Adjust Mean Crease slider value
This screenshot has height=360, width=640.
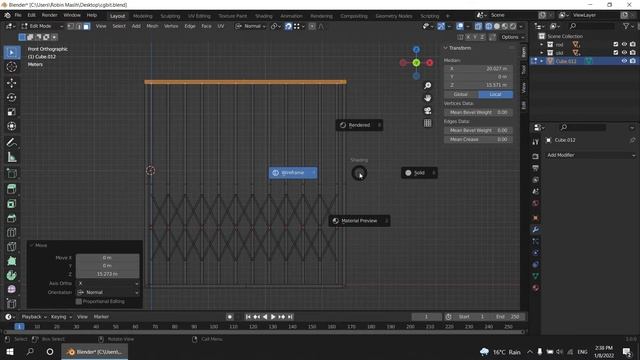(x=478, y=140)
